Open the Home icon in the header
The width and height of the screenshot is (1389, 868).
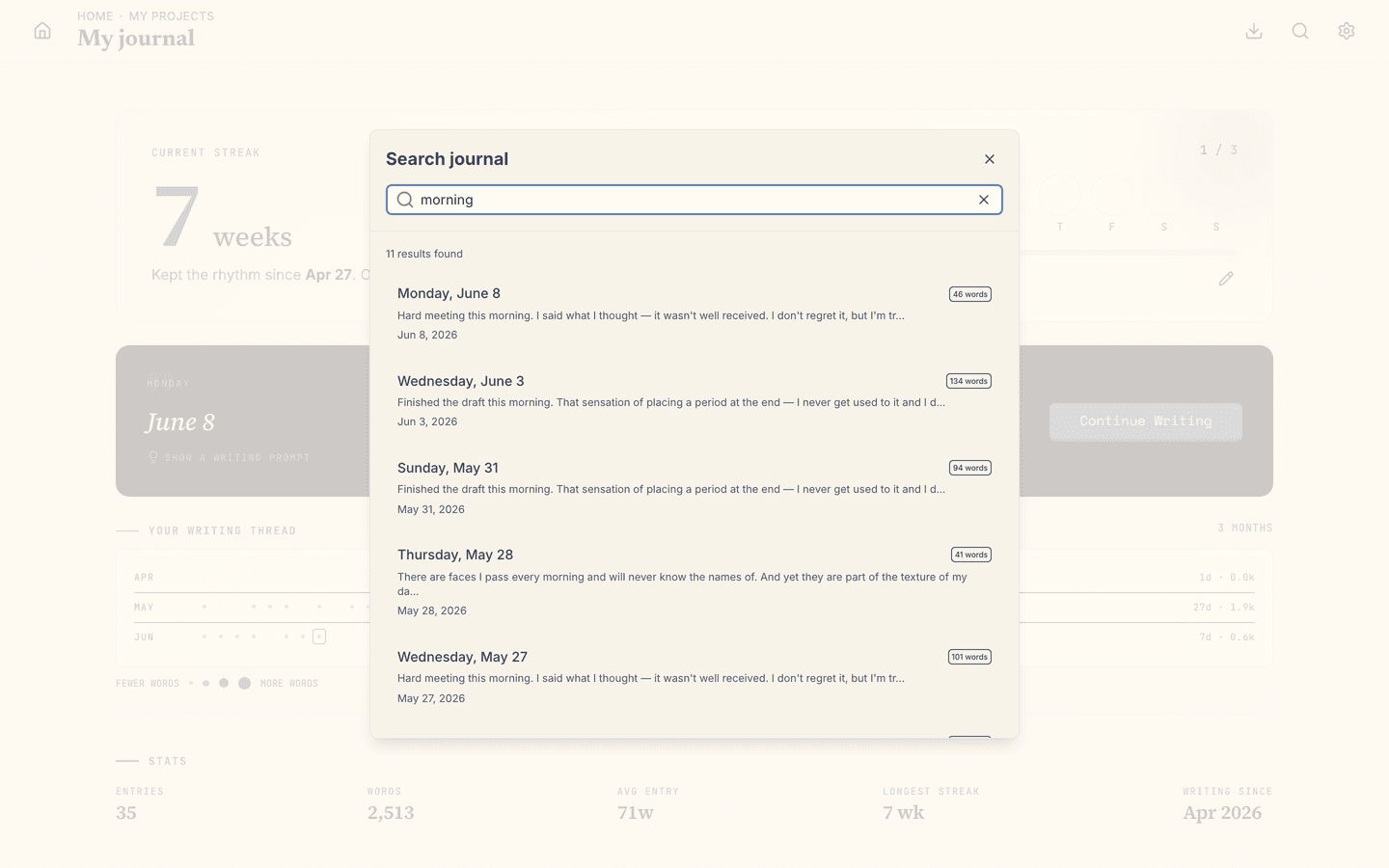click(x=42, y=31)
